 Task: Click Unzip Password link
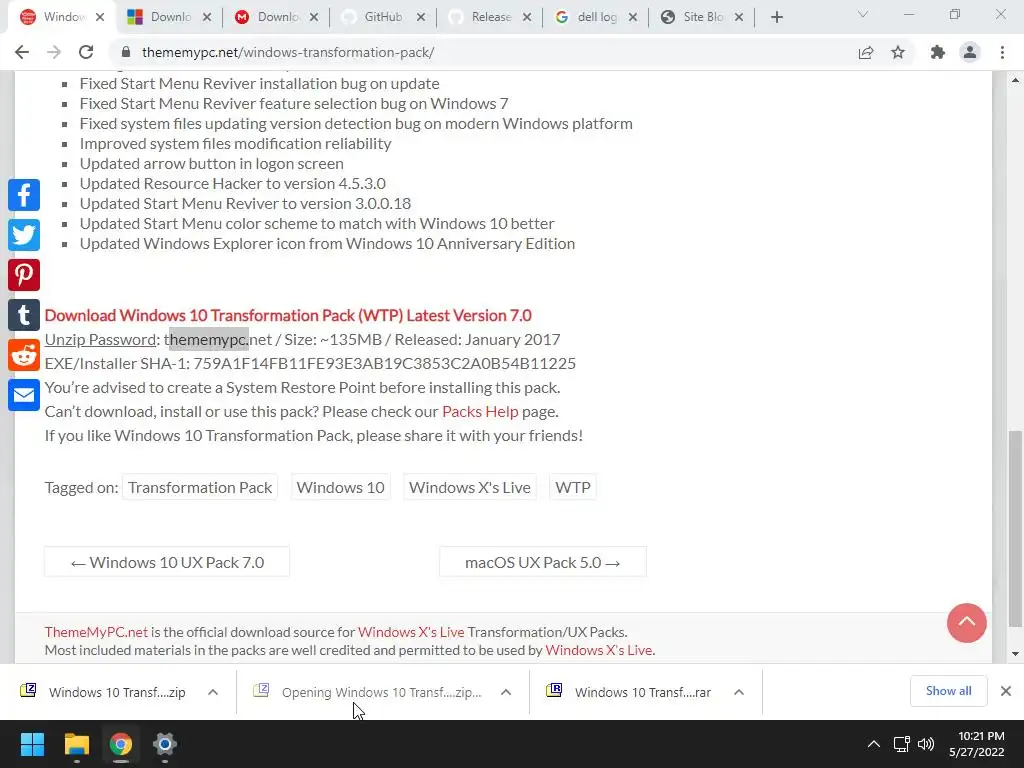tap(100, 340)
